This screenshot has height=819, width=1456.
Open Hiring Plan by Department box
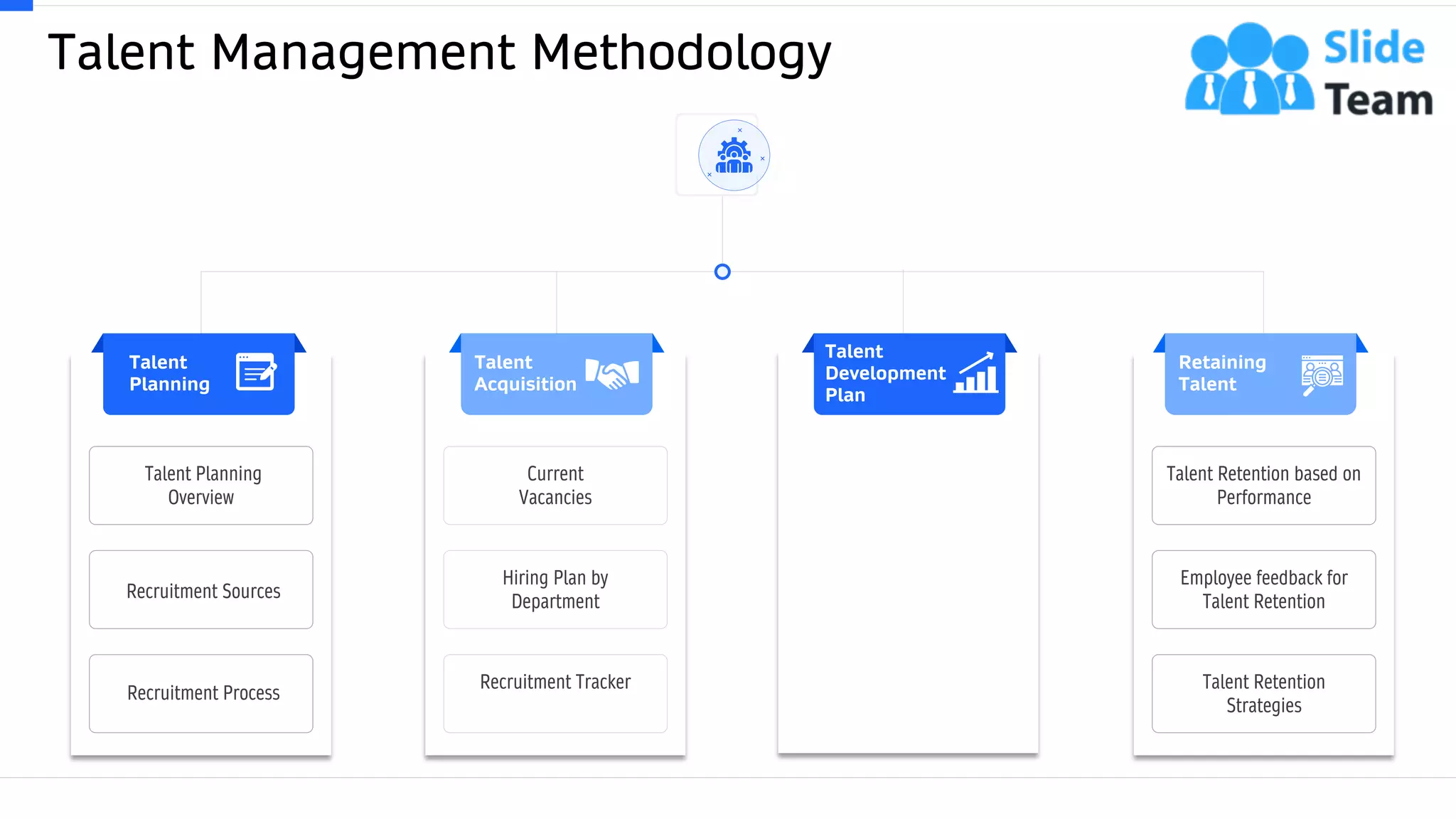555,589
